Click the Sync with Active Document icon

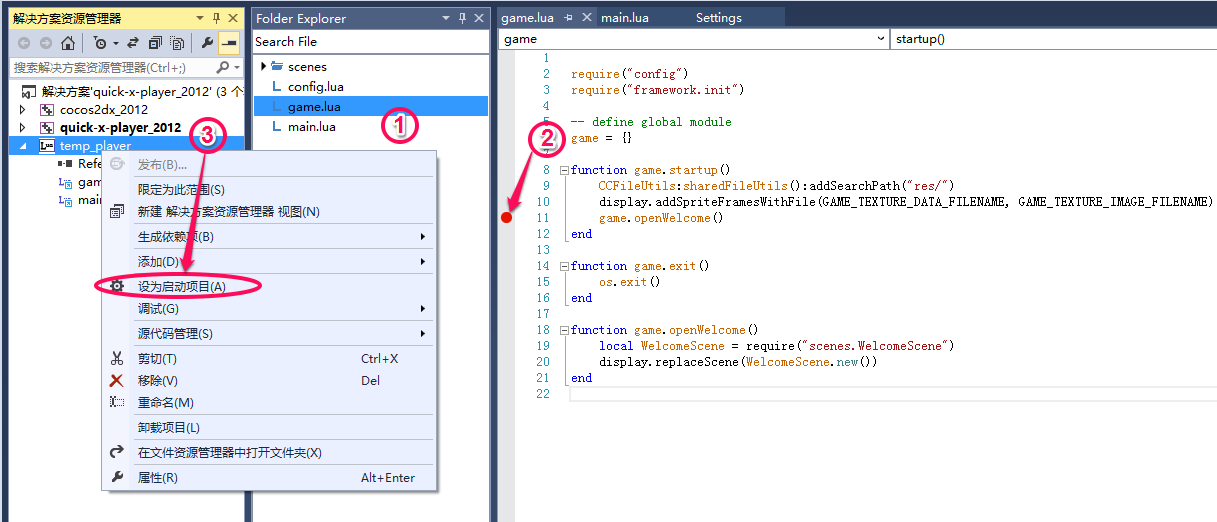coord(134,43)
